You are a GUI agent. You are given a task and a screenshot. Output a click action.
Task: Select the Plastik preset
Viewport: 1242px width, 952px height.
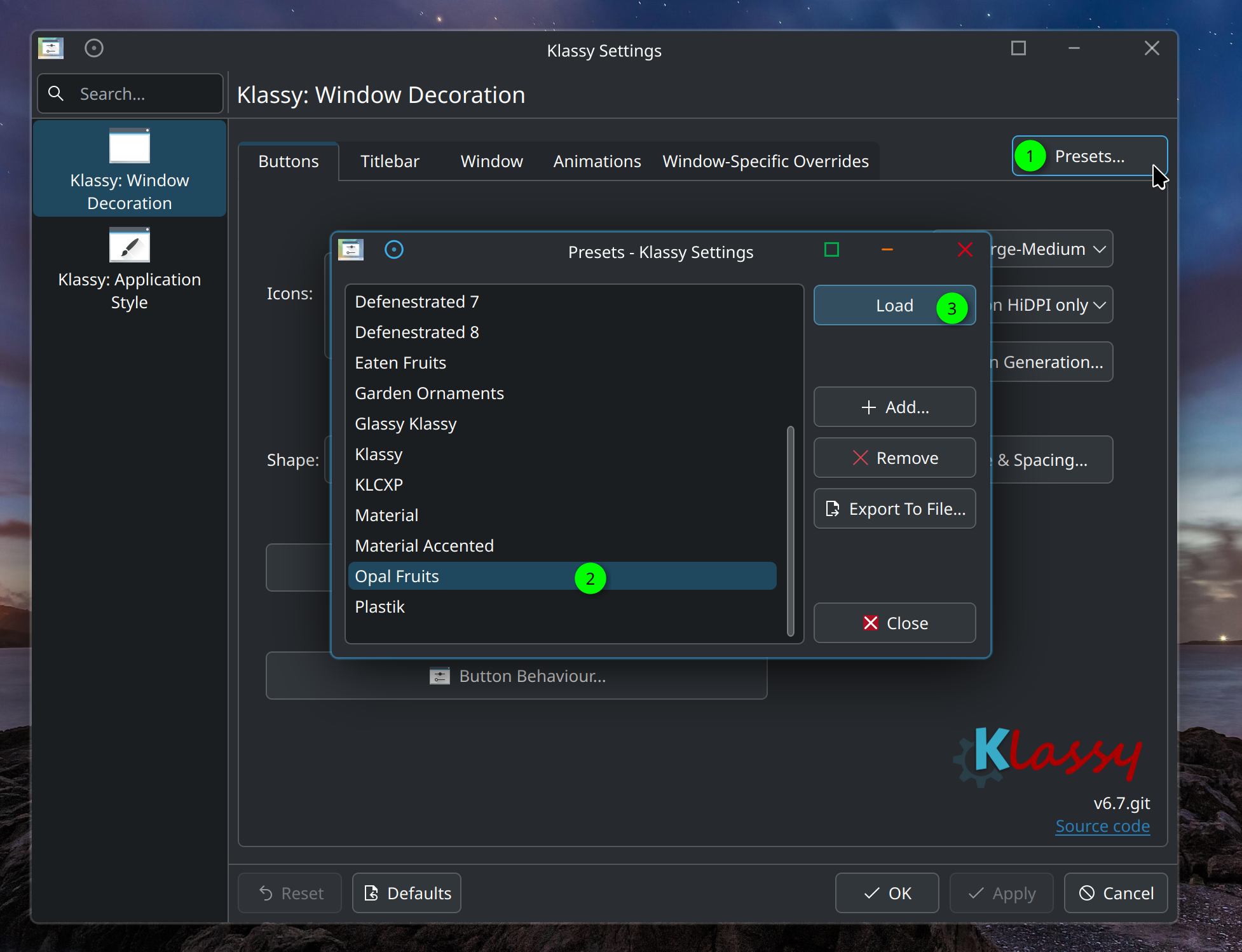pyautogui.click(x=562, y=607)
